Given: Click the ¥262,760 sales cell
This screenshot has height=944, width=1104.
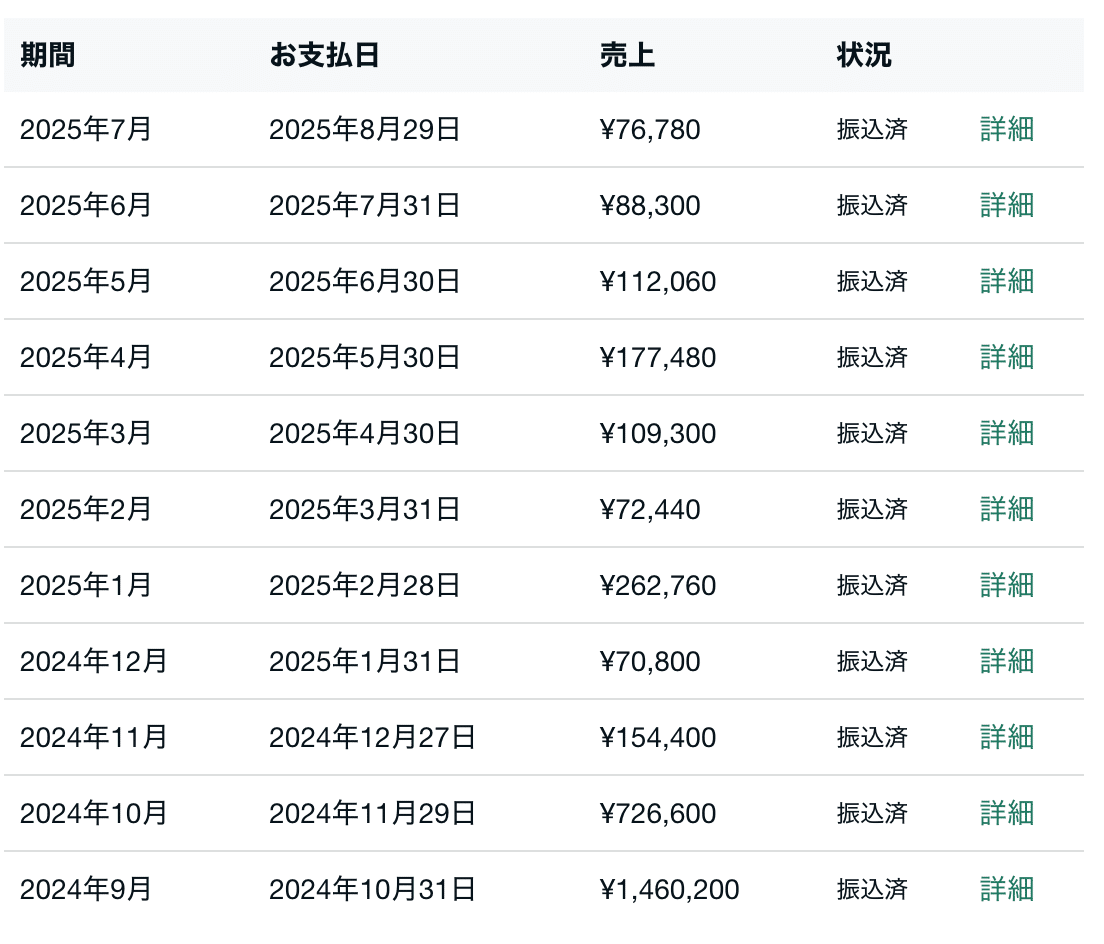Looking at the screenshot, I should tap(658, 586).
